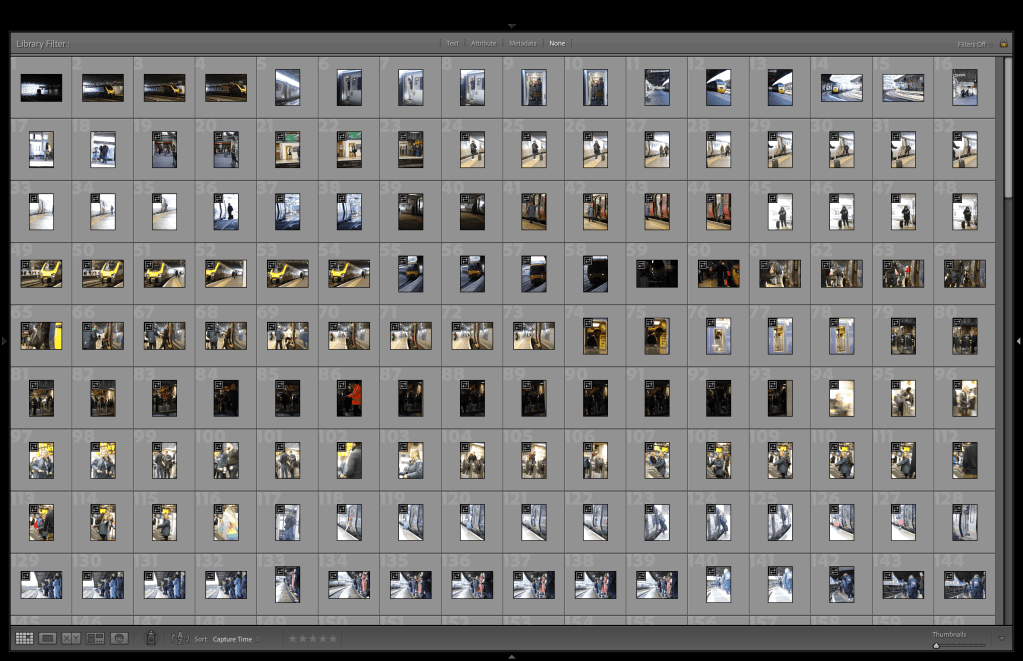The width and height of the screenshot is (1023, 661).
Task: Open the Filters Off preset dropdown
Action: tap(972, 44)
